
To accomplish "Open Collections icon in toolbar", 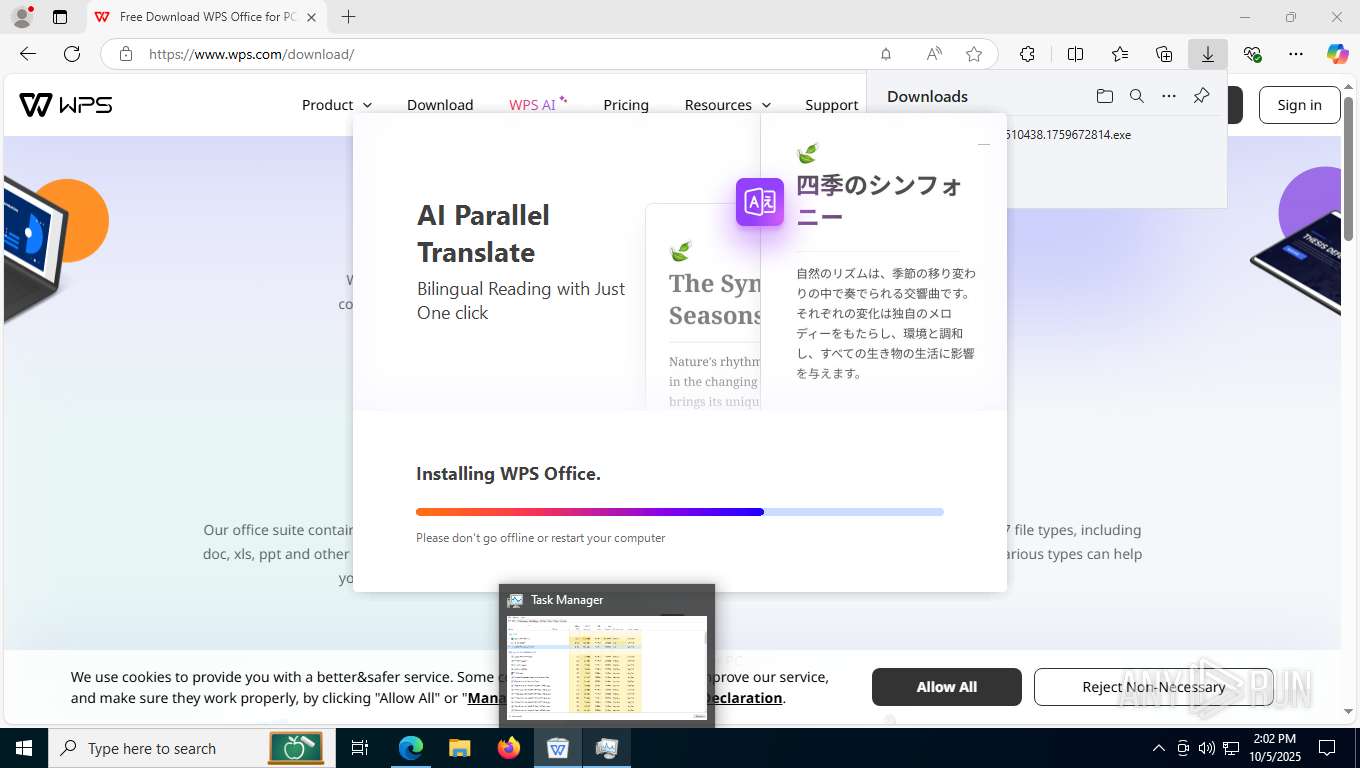I will (x=1164, y=54).
